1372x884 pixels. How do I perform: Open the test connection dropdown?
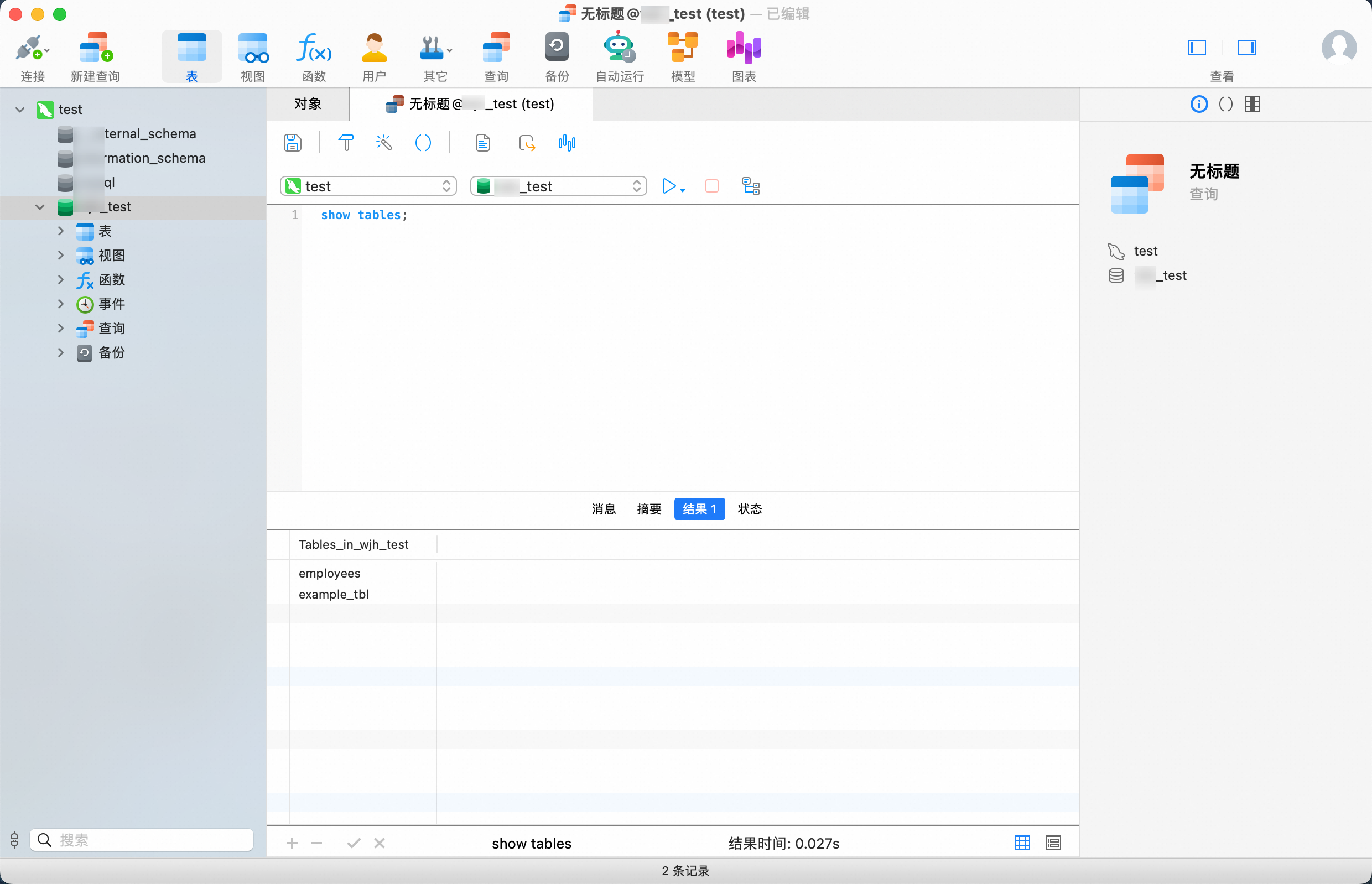point(368,186)
